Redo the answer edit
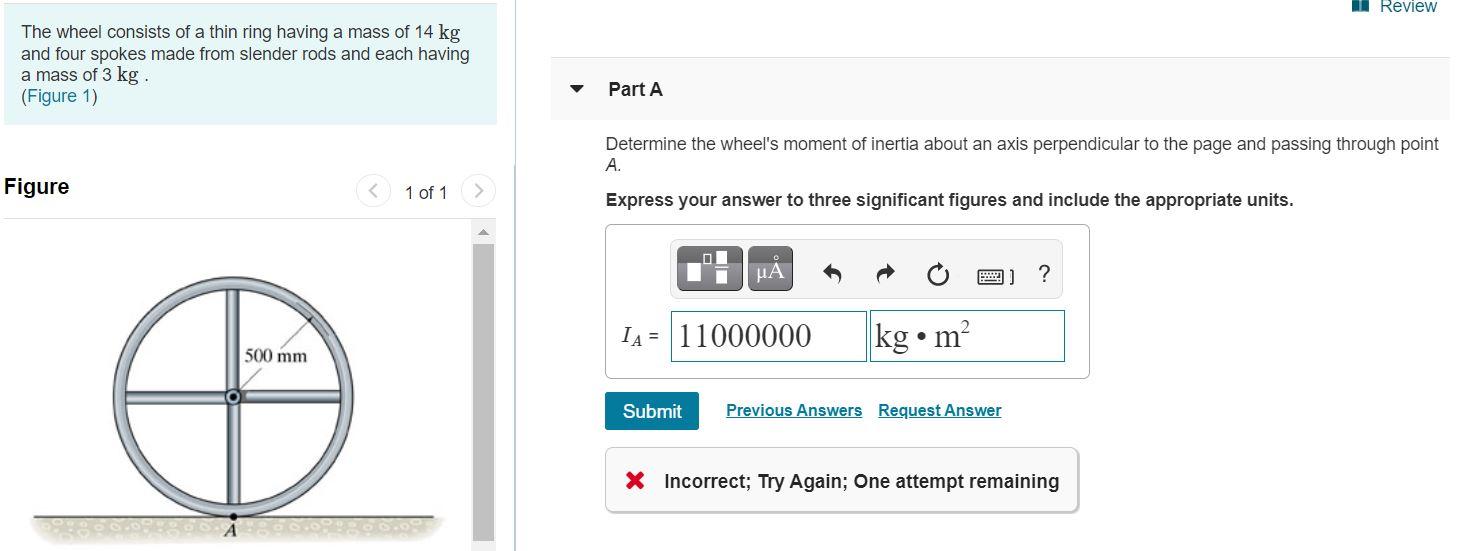Viewport: 1466px width, 551px height. coord(884,274)
